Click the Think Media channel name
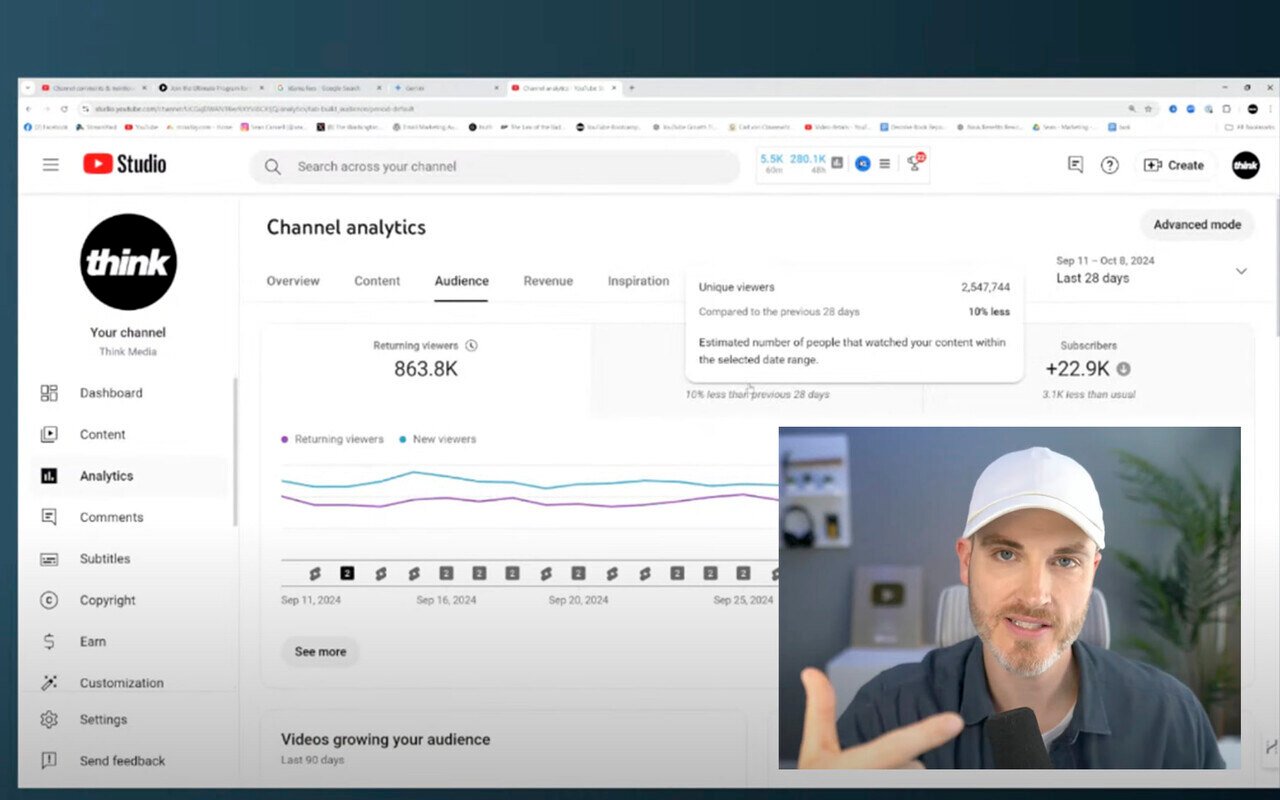The width and height of the screenshot is (1280, 800). coord(128,352)
